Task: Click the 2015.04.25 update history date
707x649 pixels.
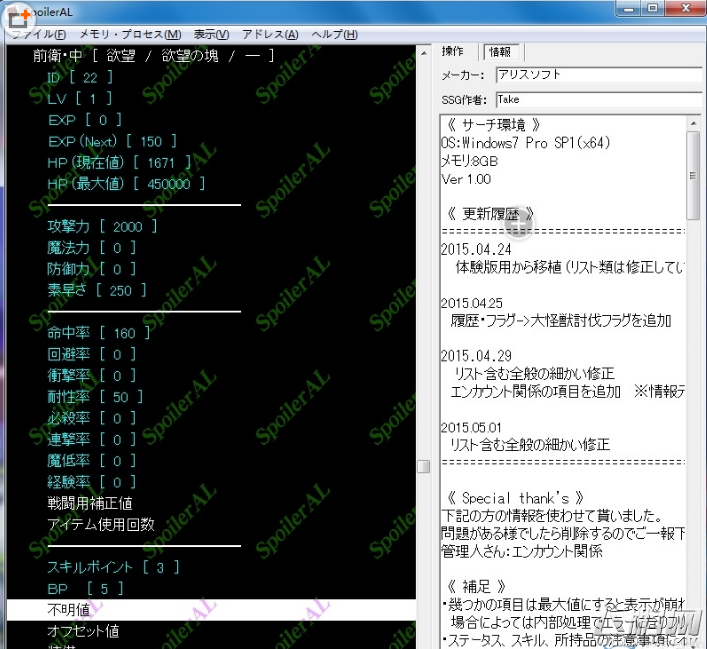Action: coord(472,303)
